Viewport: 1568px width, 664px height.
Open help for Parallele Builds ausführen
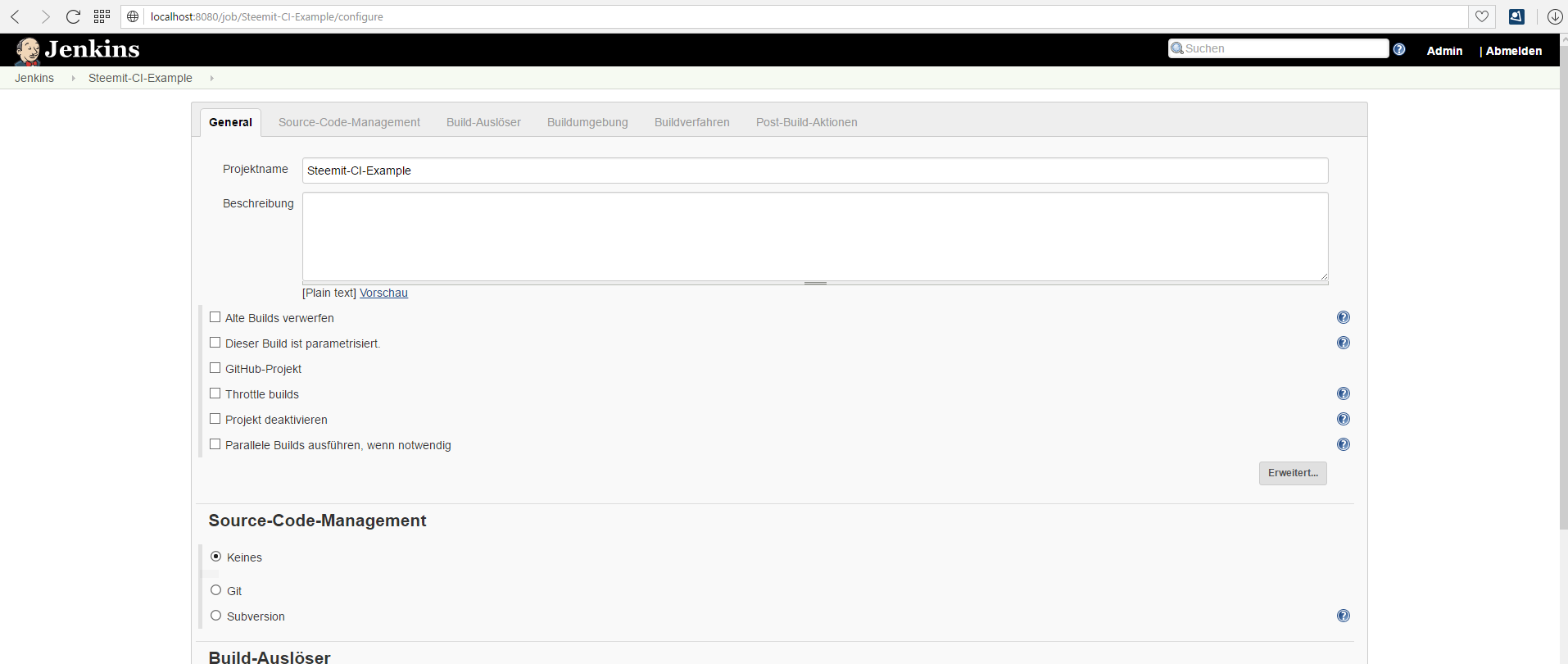click(1344, 444)
